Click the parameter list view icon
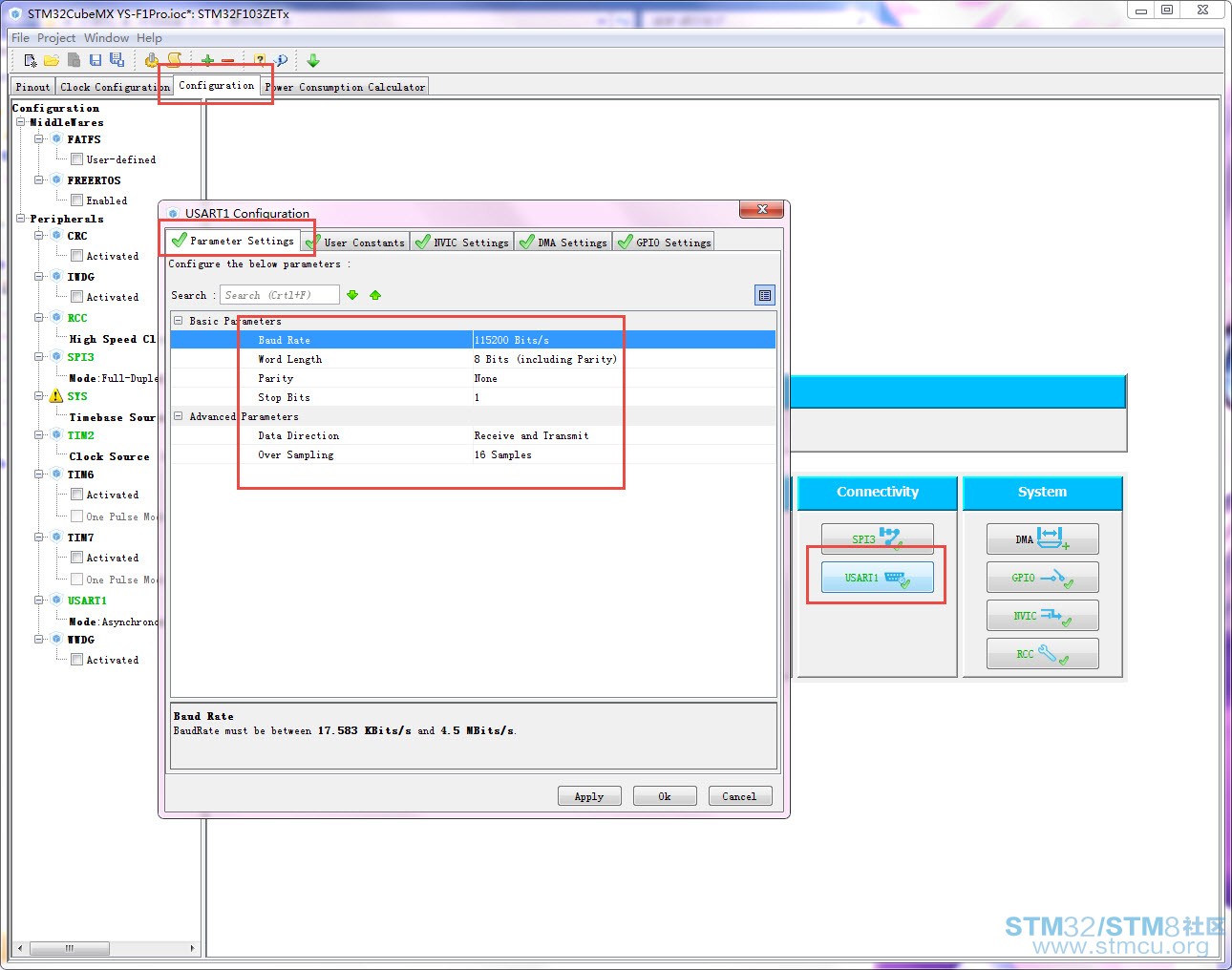 point(765,295)
